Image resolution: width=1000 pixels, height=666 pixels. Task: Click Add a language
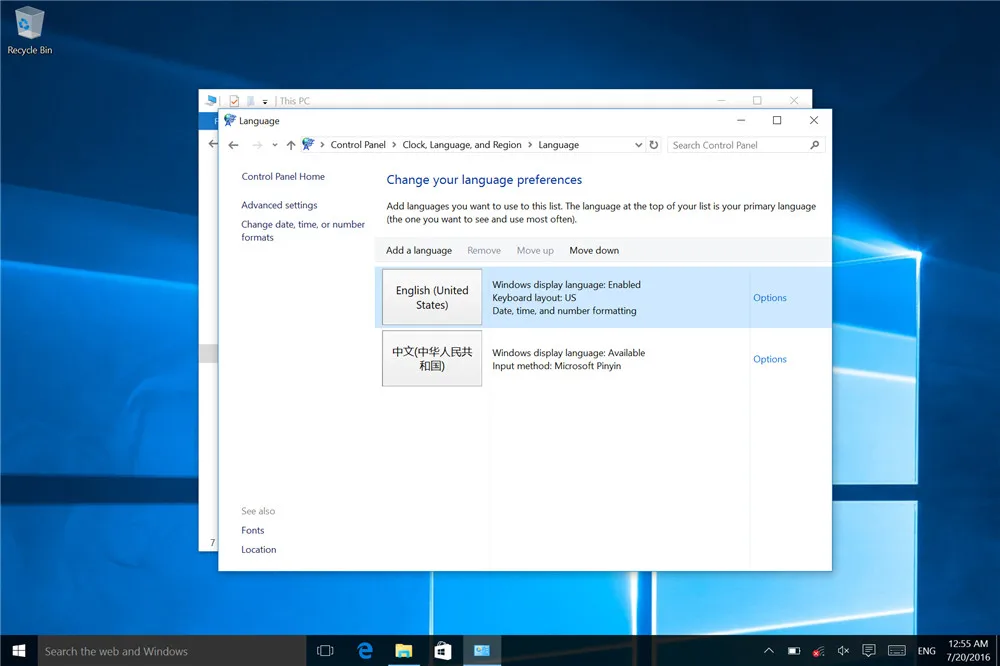coord(419,251)
